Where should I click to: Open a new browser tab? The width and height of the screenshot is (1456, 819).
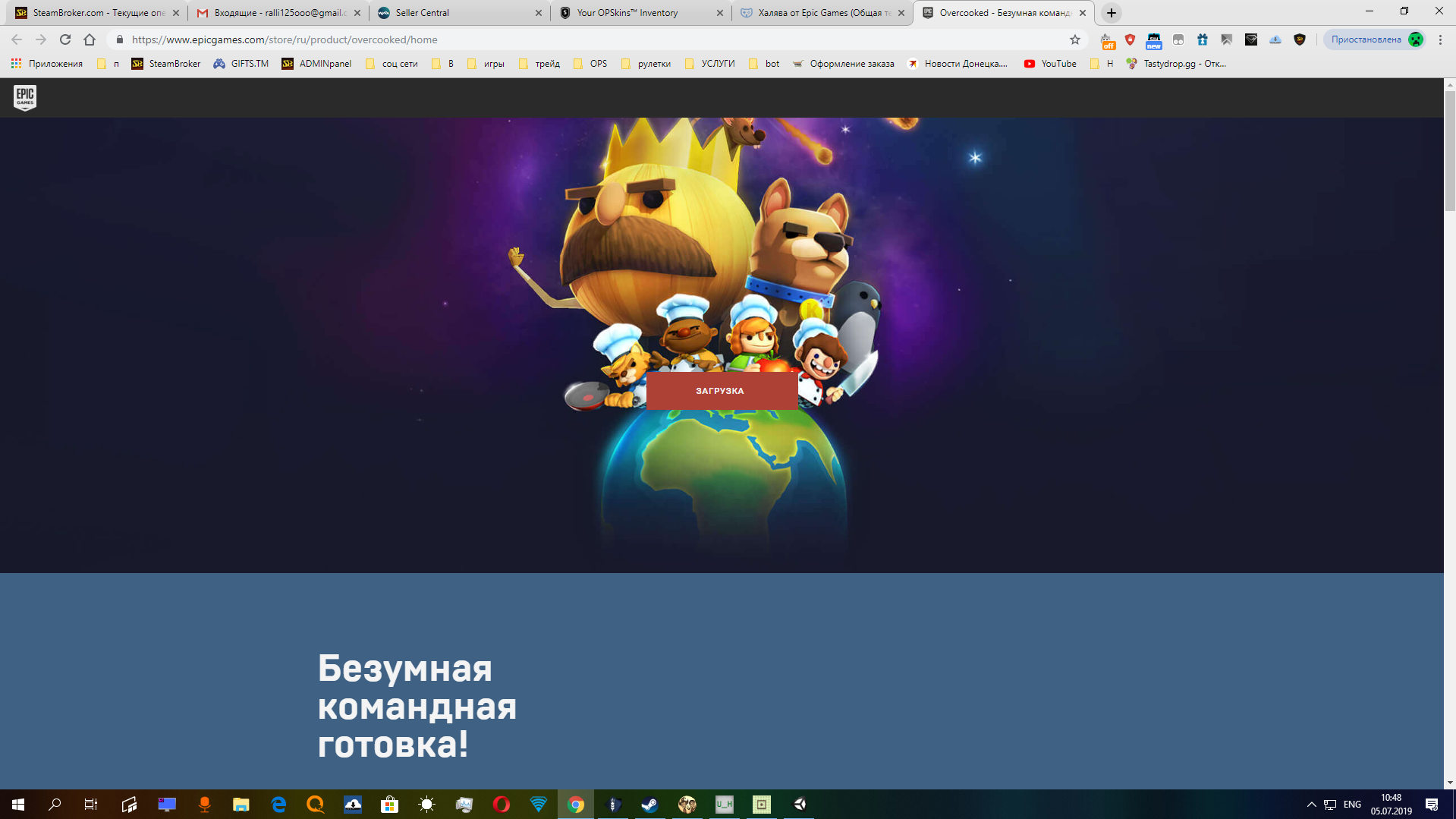[1112, 13]
